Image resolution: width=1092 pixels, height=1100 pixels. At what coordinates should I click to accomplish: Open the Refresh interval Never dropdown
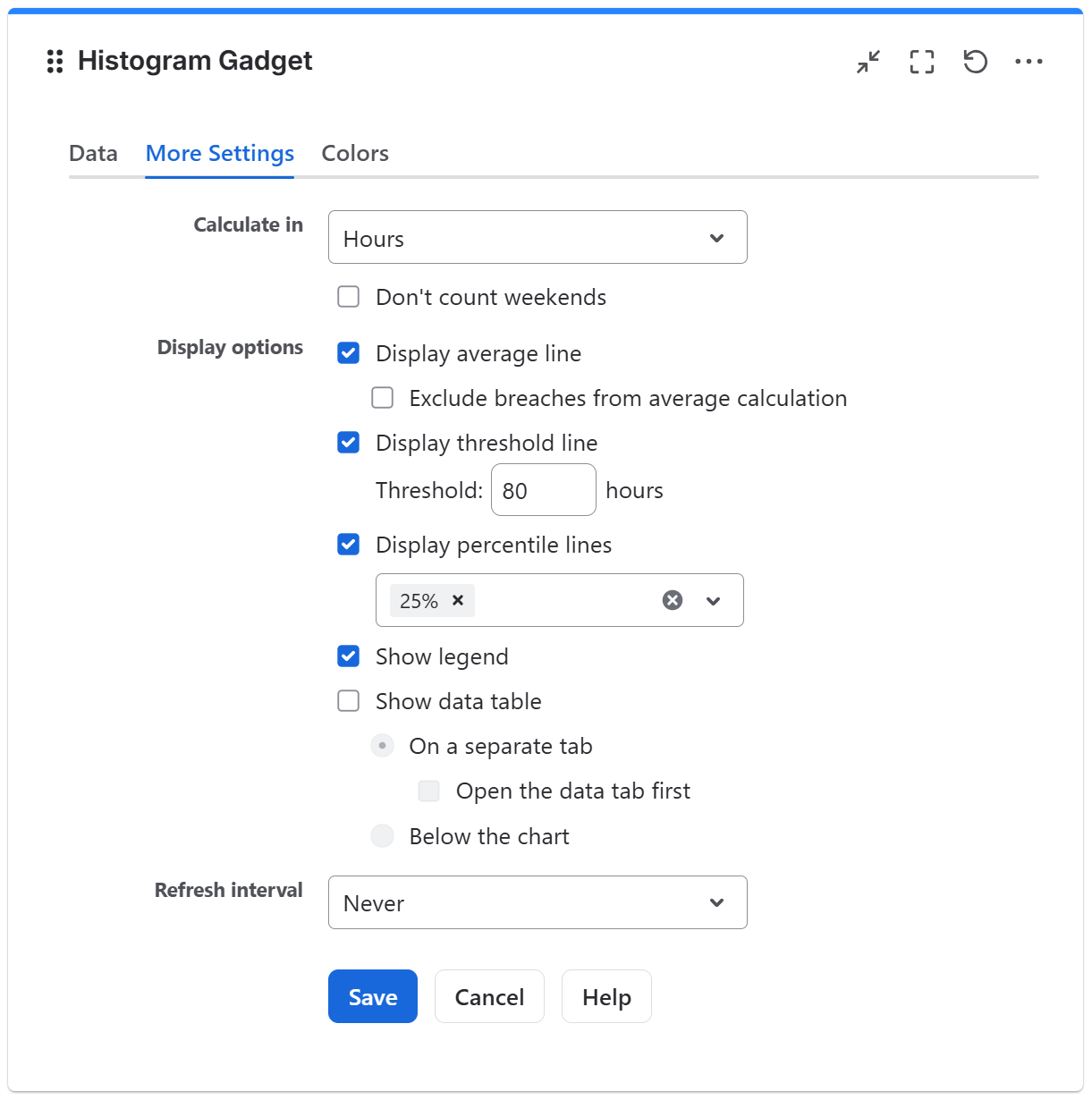coord(538,902)
